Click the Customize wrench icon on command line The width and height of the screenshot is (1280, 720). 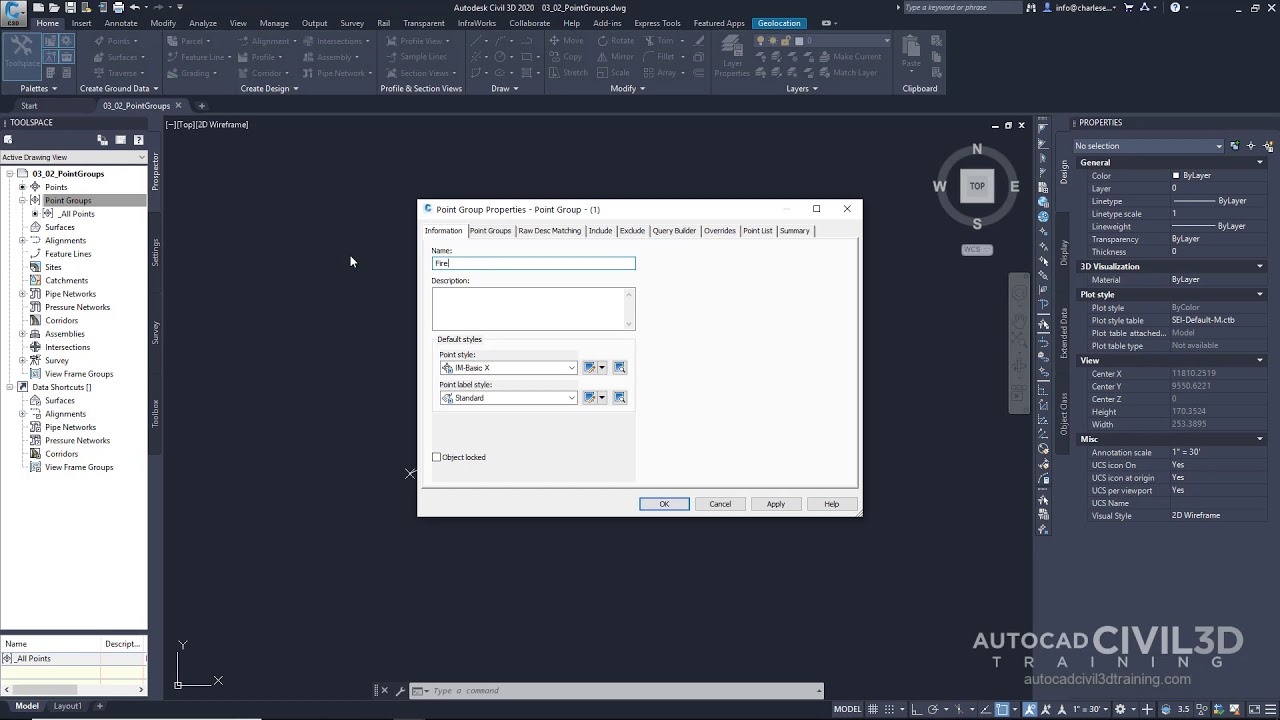coord(400,691)
